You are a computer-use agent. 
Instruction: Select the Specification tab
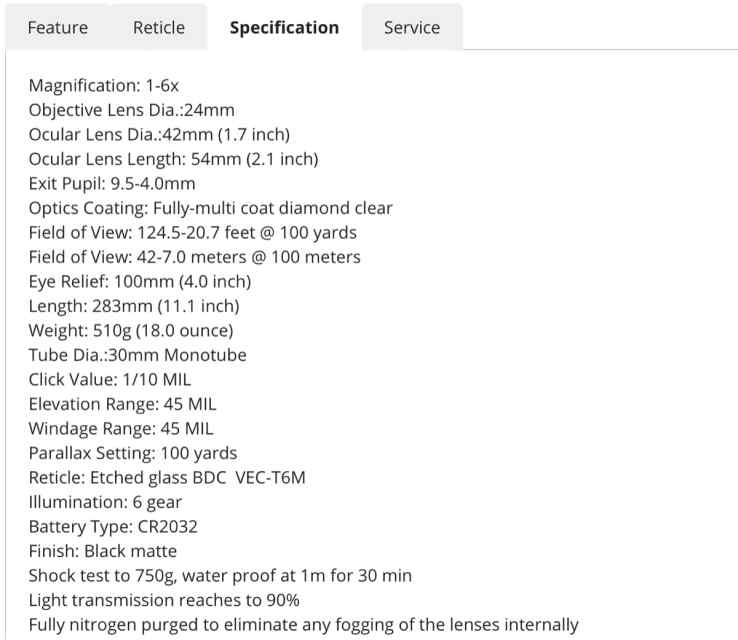pos(284,27)
